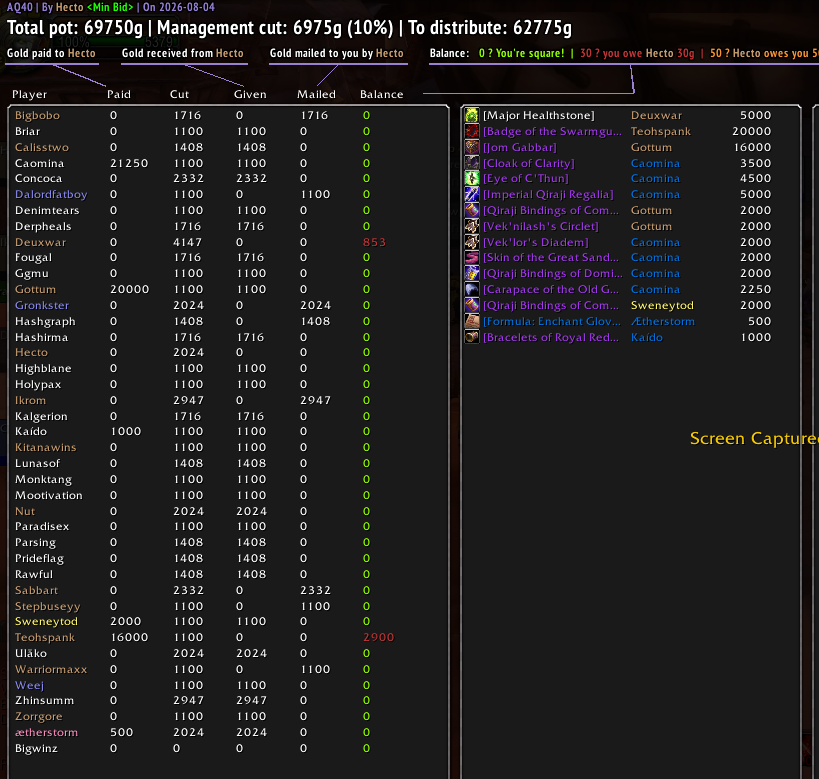Image resolution: width=819 pixels, height=779 pixels.
Task: Click the Given column header
Action: 250,94
